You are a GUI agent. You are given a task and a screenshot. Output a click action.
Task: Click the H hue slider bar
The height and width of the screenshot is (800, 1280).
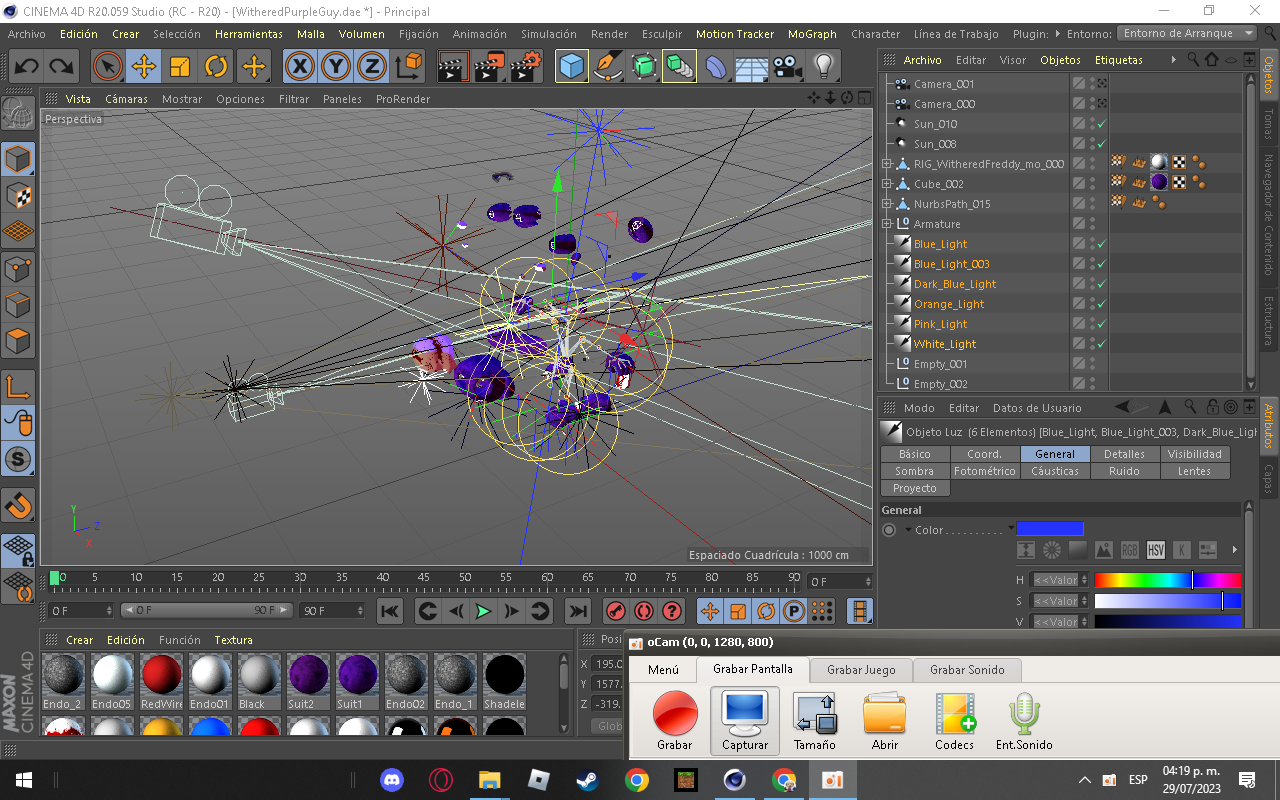[x=1168, y=580]
